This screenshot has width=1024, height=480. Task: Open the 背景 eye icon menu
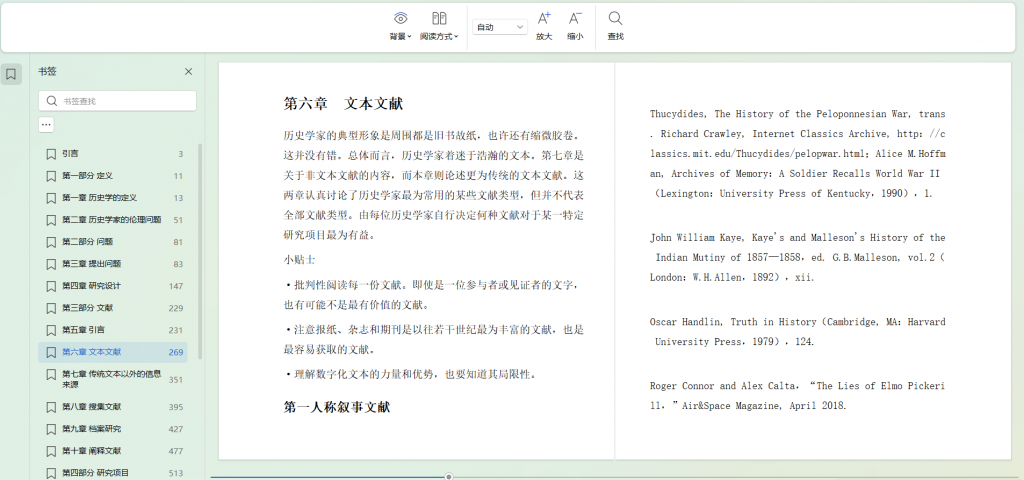(400, 18)
